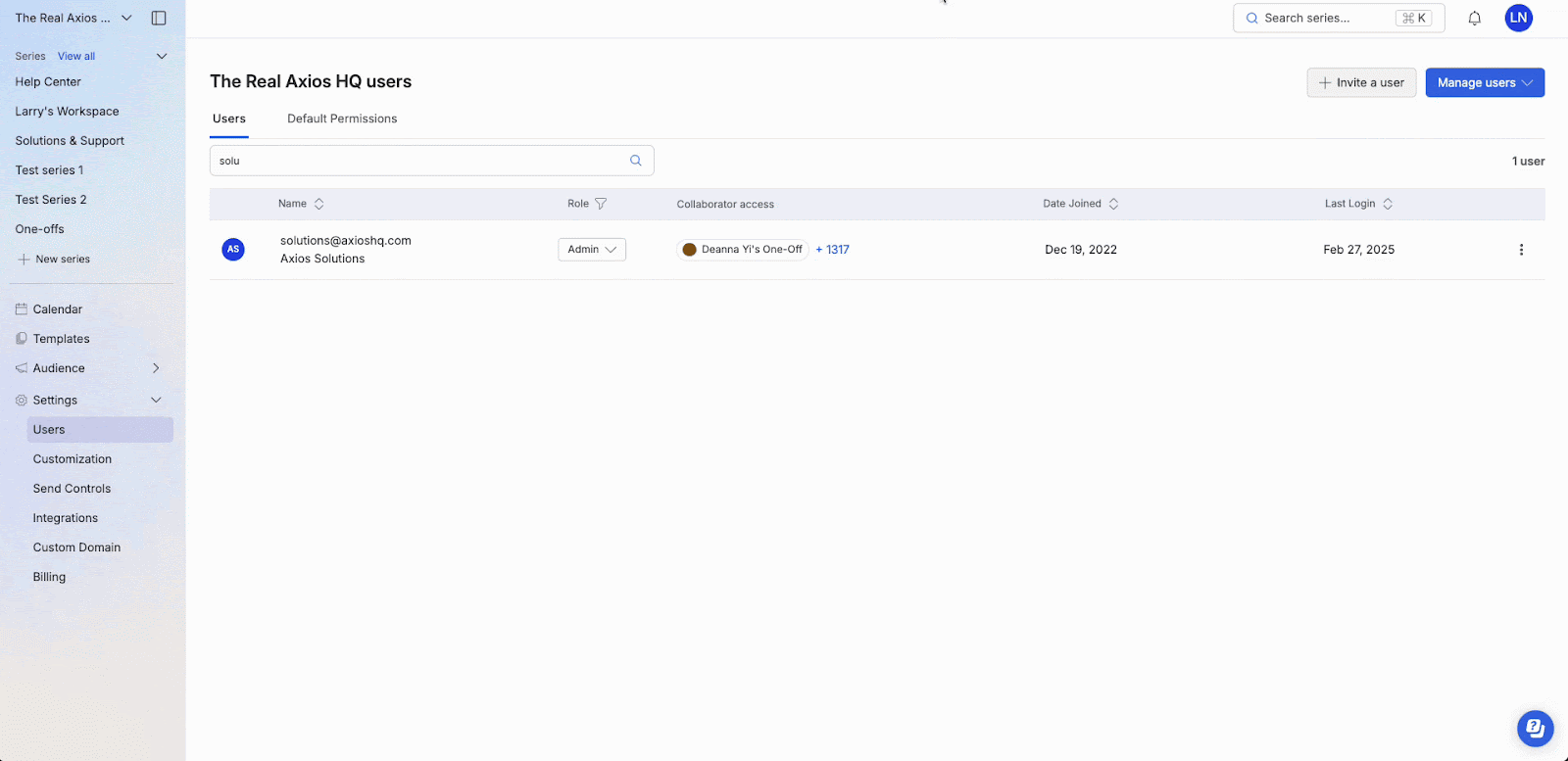Toggle the sidebar panel icon
This screenshot has height=761, width=1568.
pos(159,18)
